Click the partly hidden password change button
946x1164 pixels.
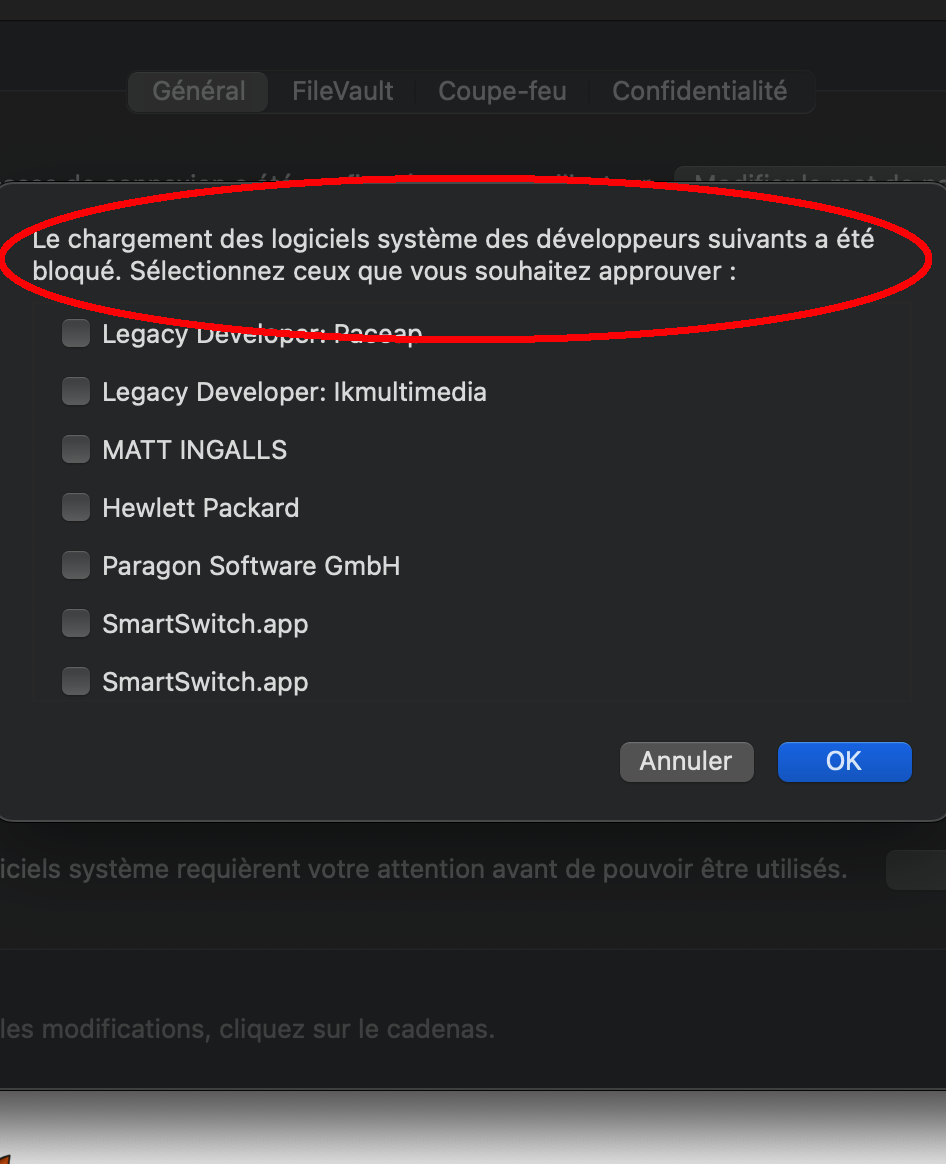(810, 176)
